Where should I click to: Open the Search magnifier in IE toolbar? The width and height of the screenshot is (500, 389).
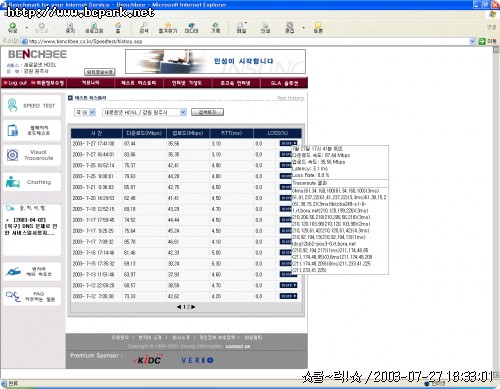pyautogui.click(x=144, y=28)
